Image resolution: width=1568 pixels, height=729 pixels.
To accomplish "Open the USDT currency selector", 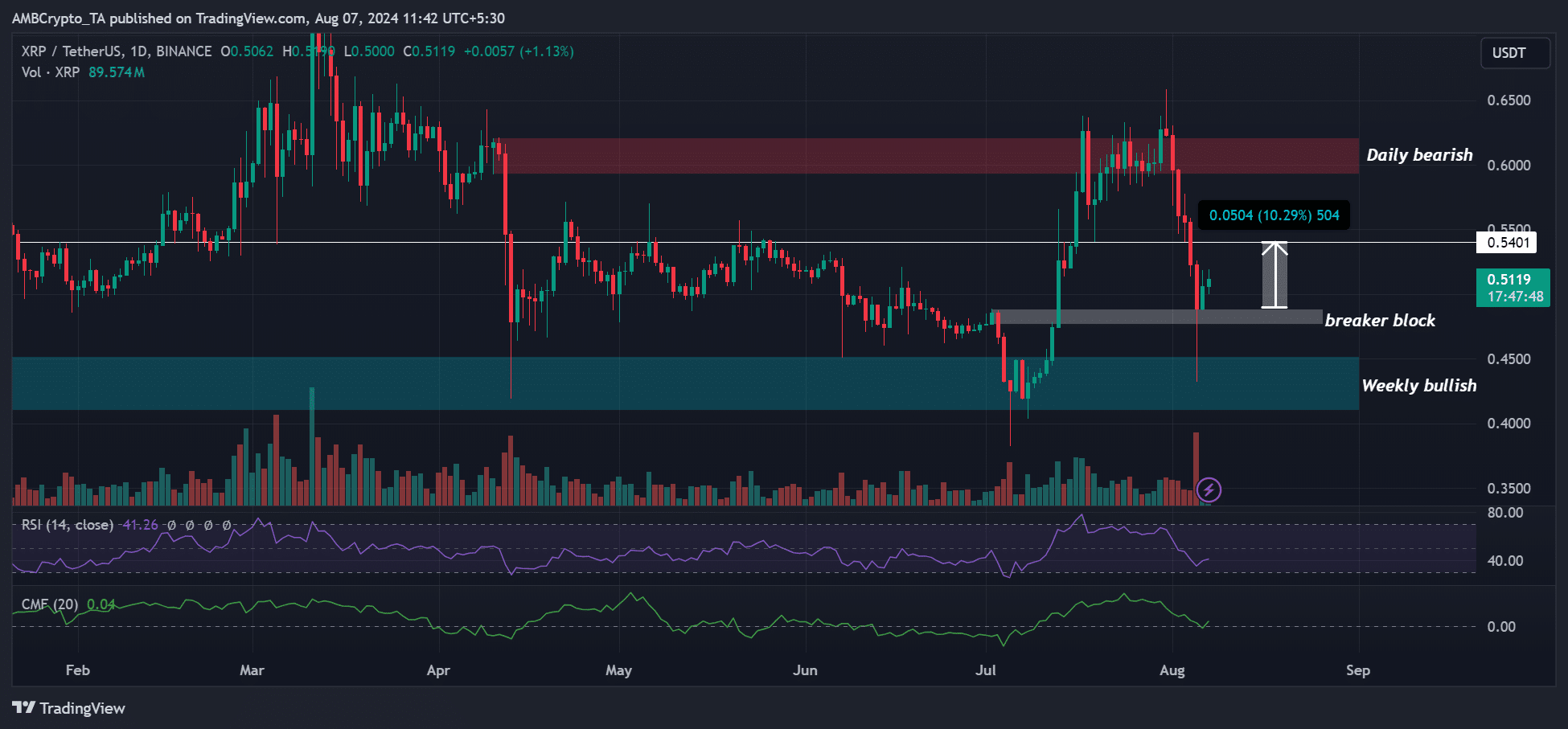I will (1515, 53).
